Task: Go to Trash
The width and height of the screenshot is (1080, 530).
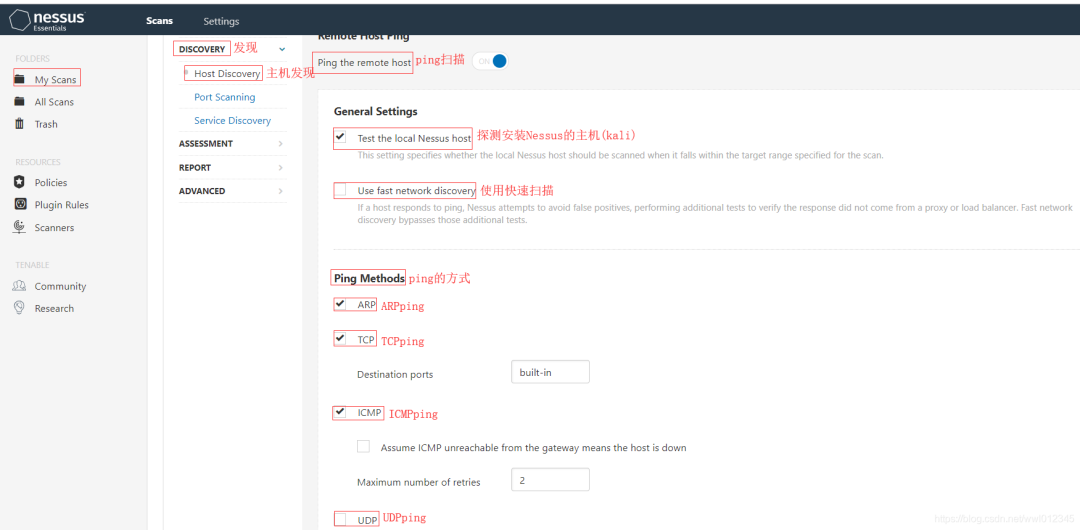Action: [x=46, y=124]
